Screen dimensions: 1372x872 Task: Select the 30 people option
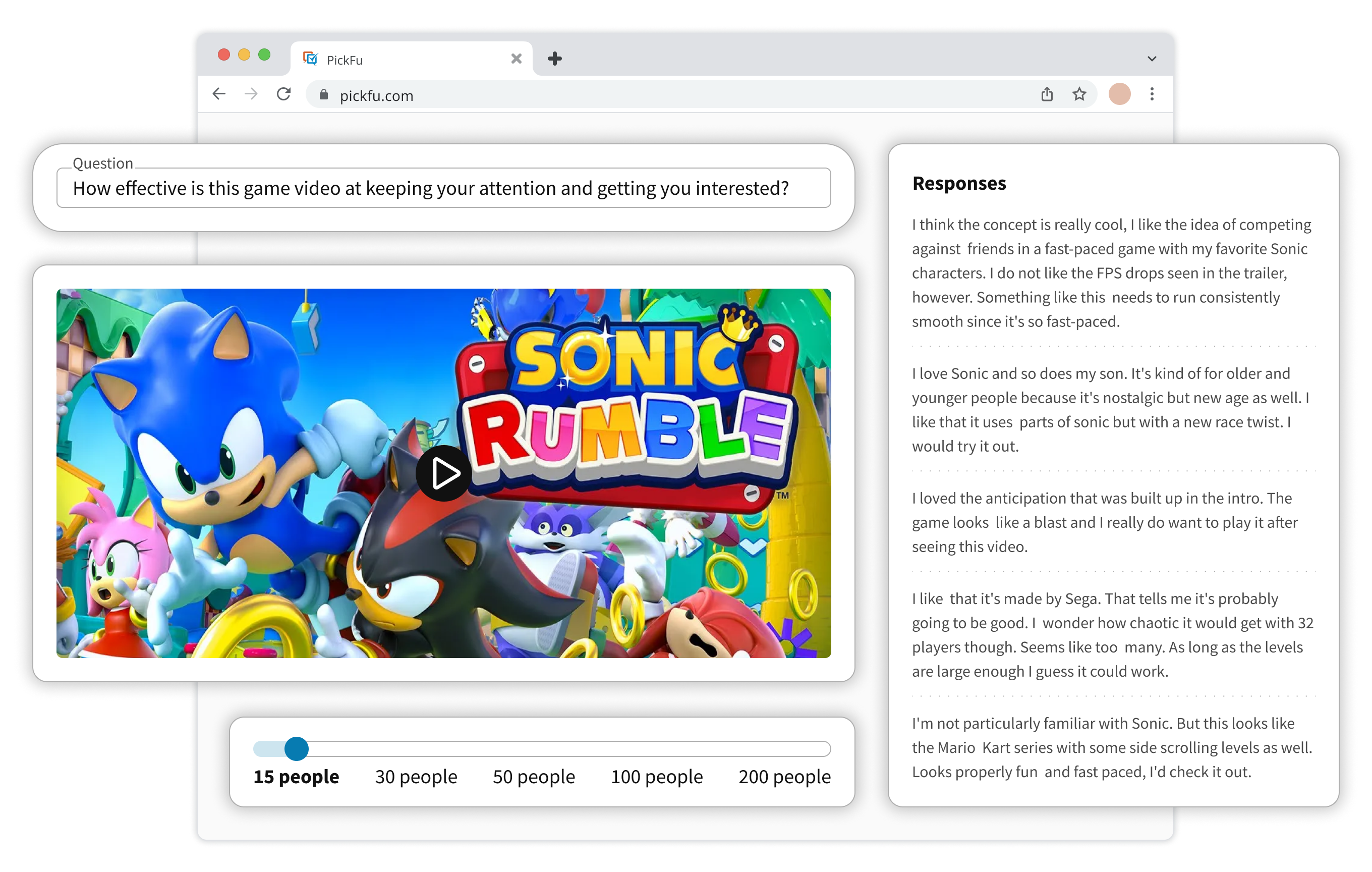point(416,776)
